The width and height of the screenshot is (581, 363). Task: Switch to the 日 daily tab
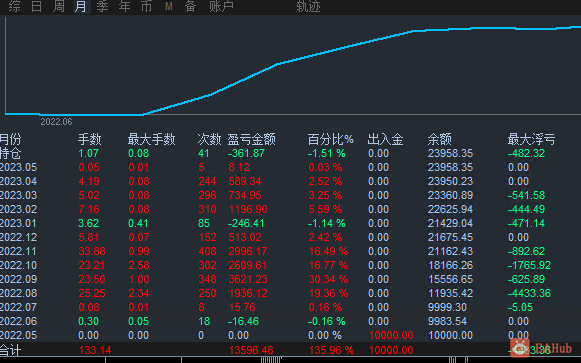pyautogui.click(x=36, y=6)
